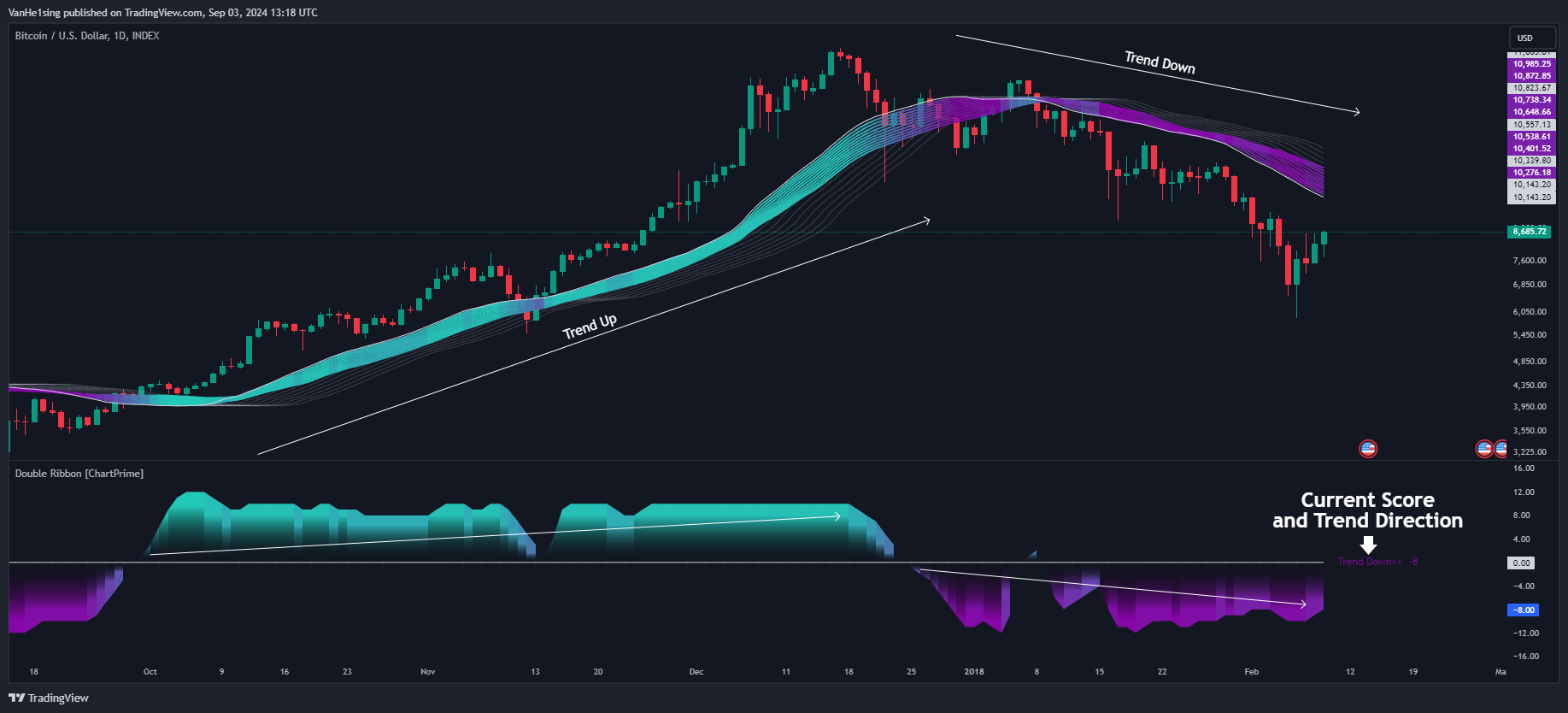Viewport: 1568px width, 713px height.
Task: Click the purple 10,738.34 price label
Action: (1531, 100)
